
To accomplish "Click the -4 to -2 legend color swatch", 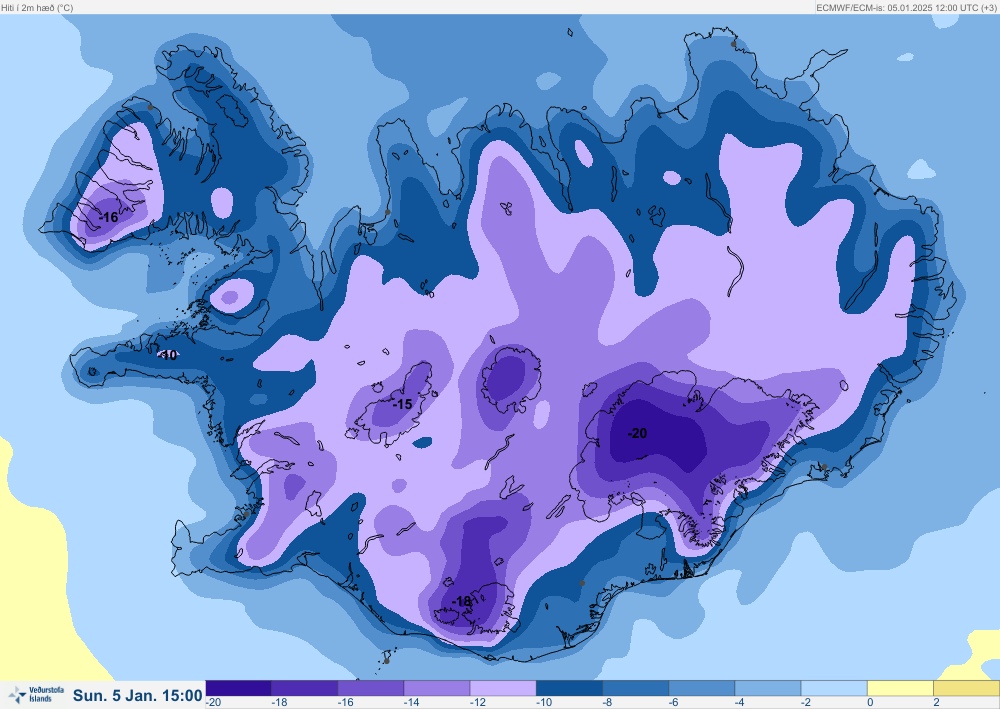I will click(768, 688).
